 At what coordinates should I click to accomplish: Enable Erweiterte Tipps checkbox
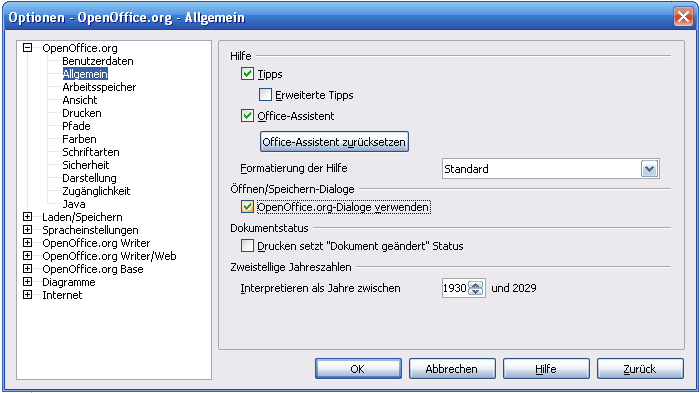[x=265, y=95]
